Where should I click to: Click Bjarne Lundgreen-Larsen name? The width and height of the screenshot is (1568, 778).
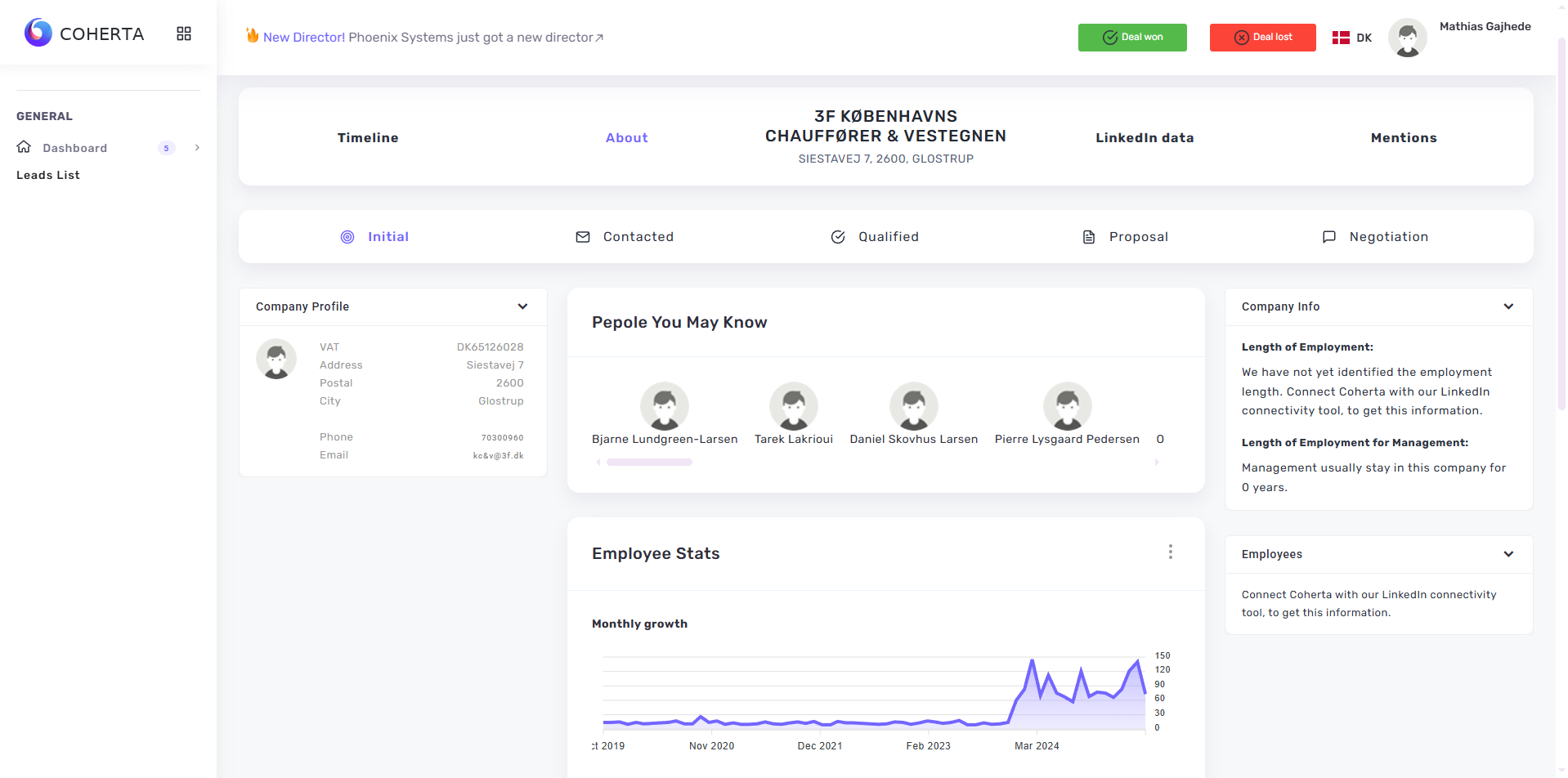(x=665, y=440)
